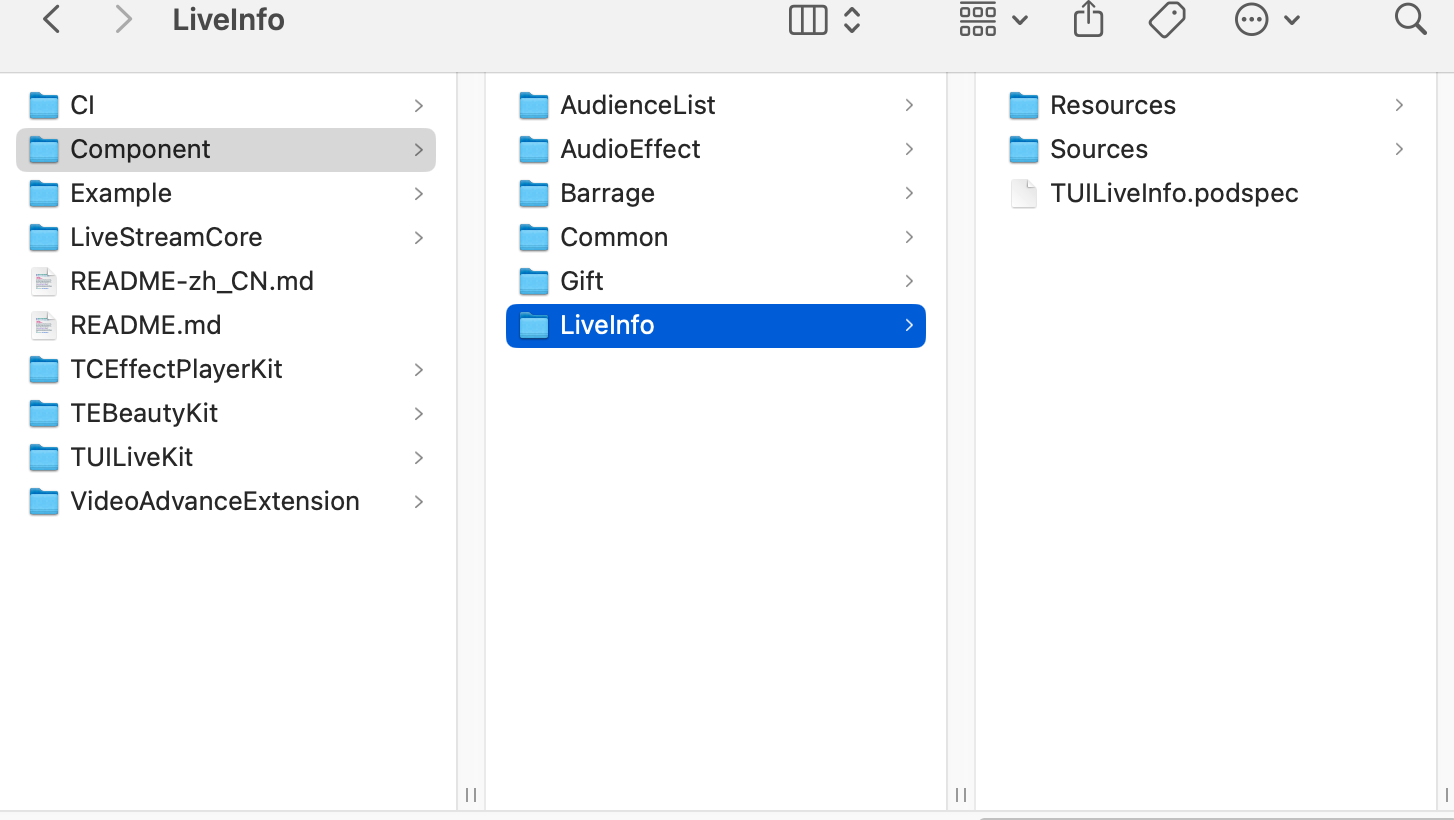This screenshot has height=820, width=1454.
Task: Select the README-zh_CN.md file icon
Action: click(44, 281)
